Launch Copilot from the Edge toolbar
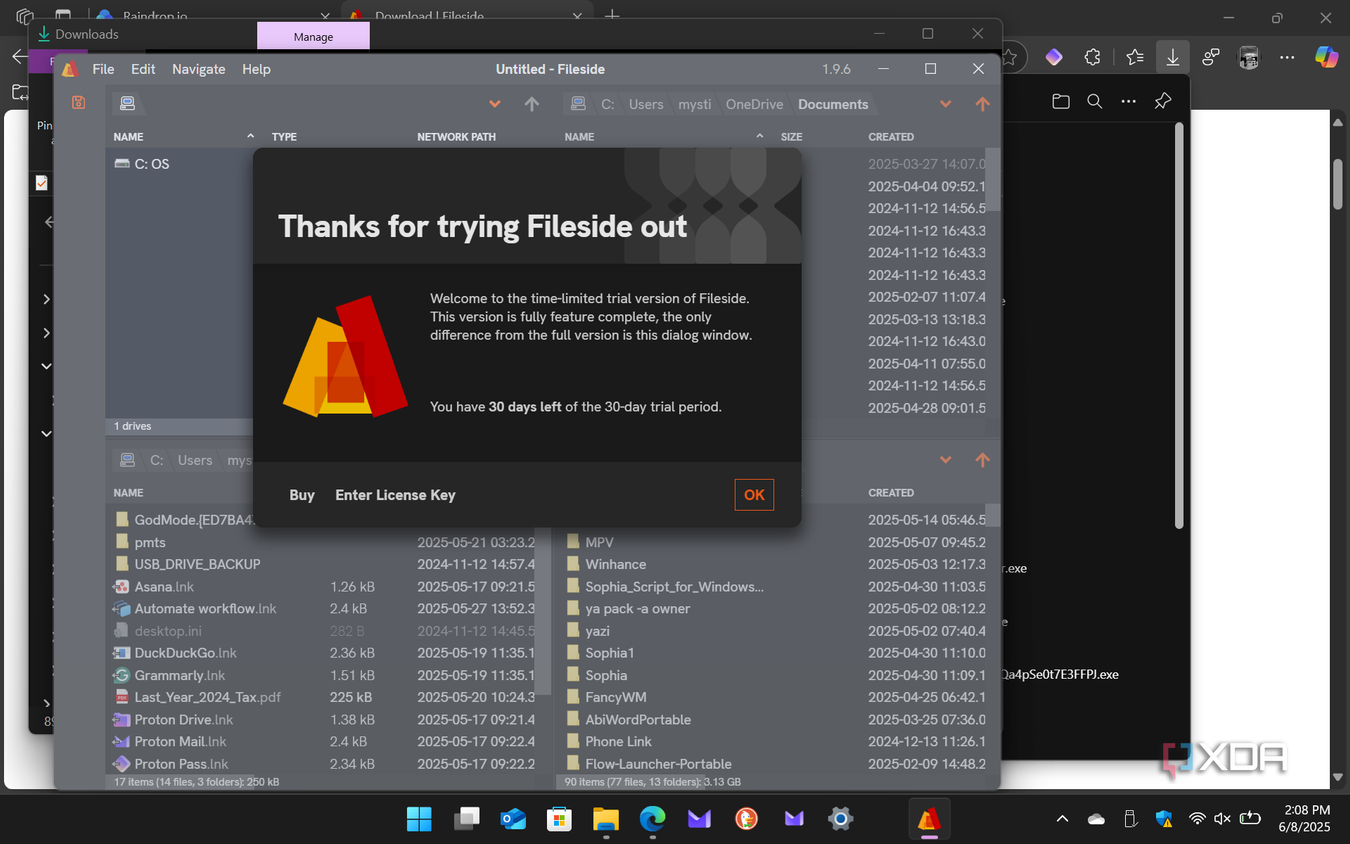 [x=1326, y=57]
